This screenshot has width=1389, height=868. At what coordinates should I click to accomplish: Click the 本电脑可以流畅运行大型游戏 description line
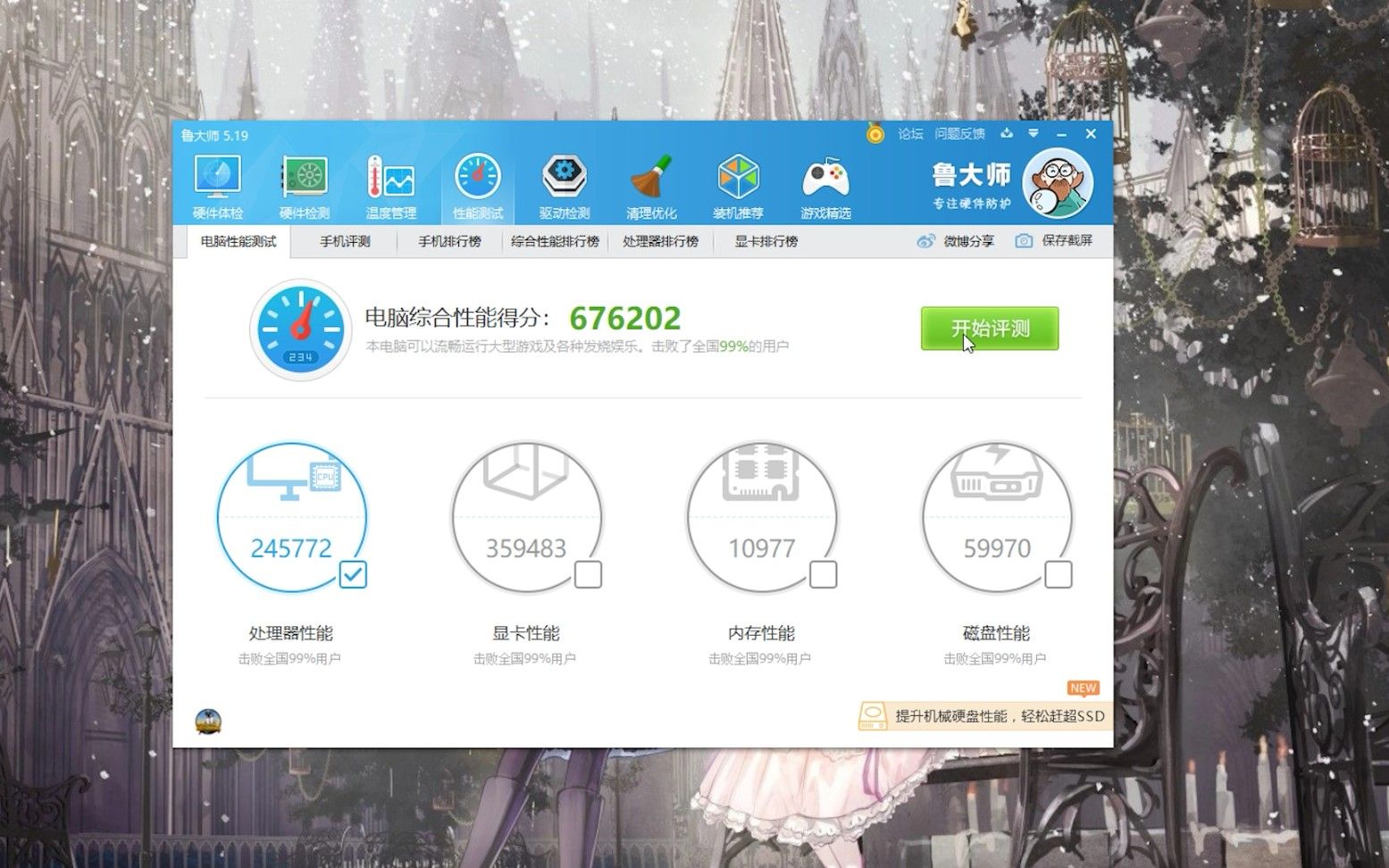pyautogui.click(x=577, y=346)
